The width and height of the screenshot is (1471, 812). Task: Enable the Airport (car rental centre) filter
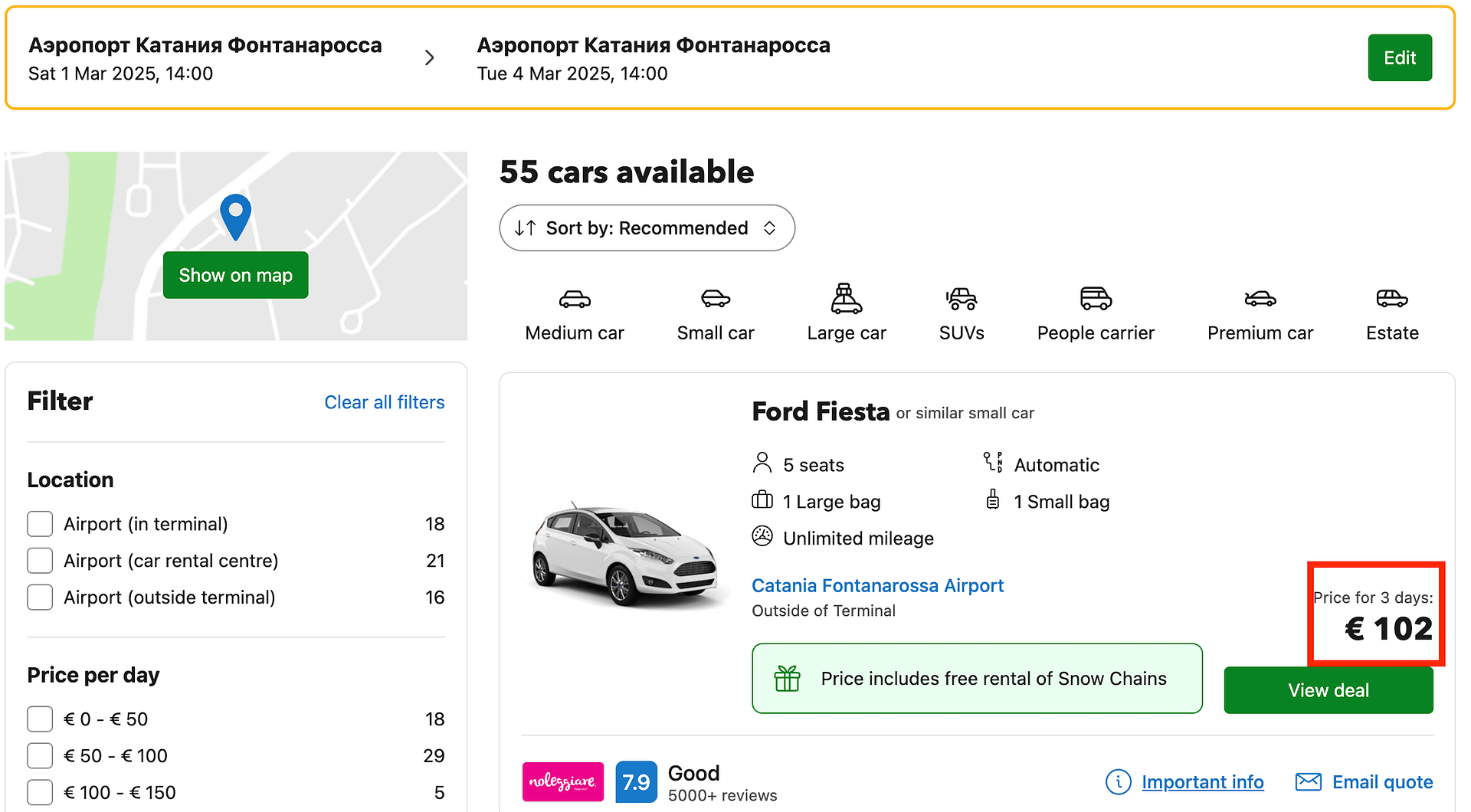click(40, 561)
